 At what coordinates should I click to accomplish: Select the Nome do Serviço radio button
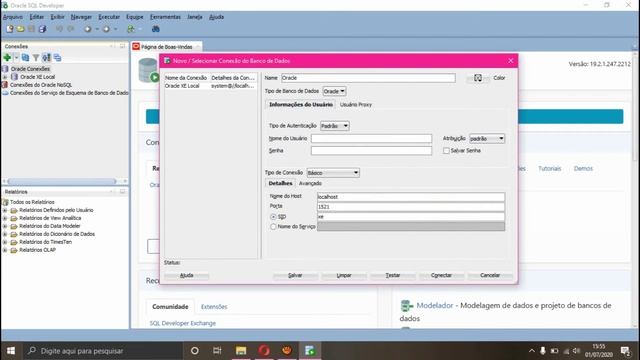pos(273,227)
